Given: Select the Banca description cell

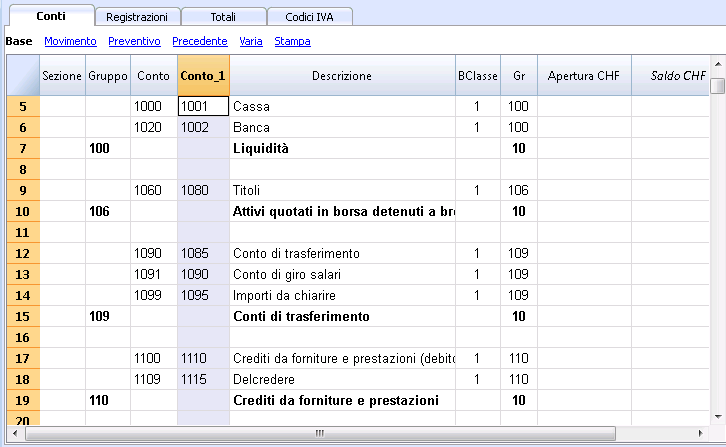Looking at the screenshot, I should (342, 127).
